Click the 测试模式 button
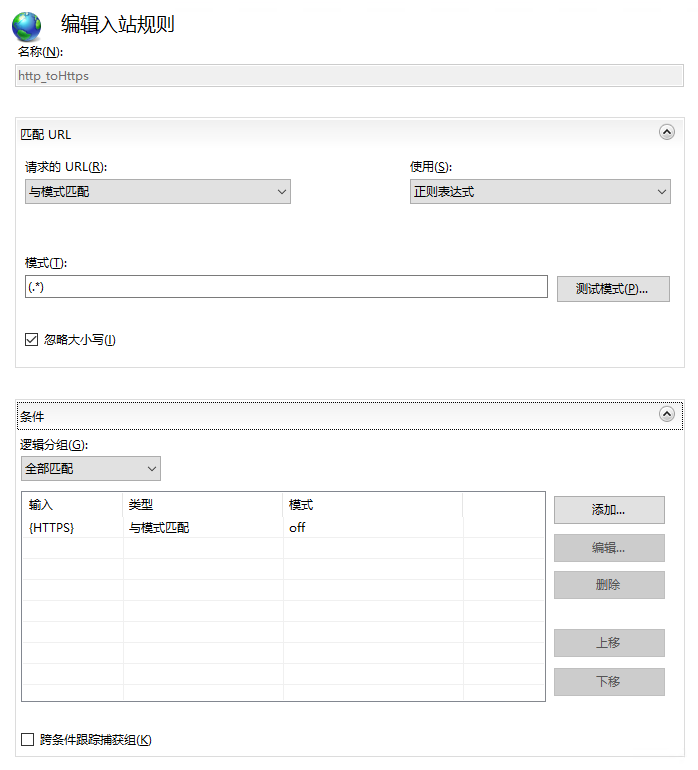 613,289
